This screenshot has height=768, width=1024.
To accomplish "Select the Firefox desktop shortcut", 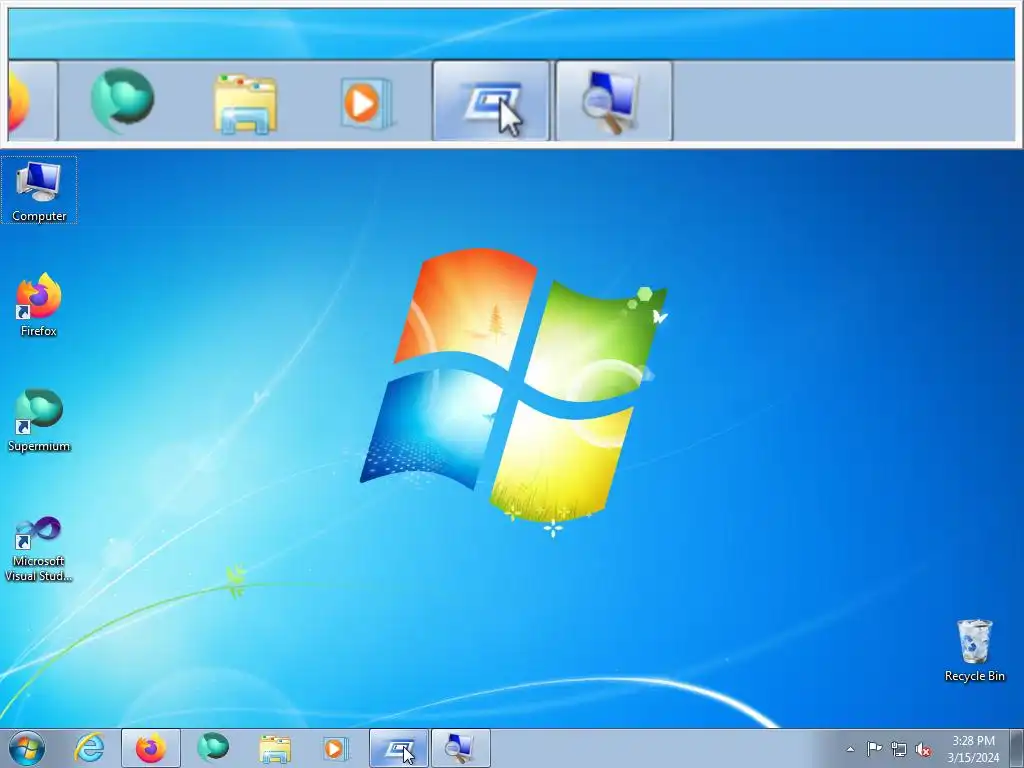I will click(39, 305).
